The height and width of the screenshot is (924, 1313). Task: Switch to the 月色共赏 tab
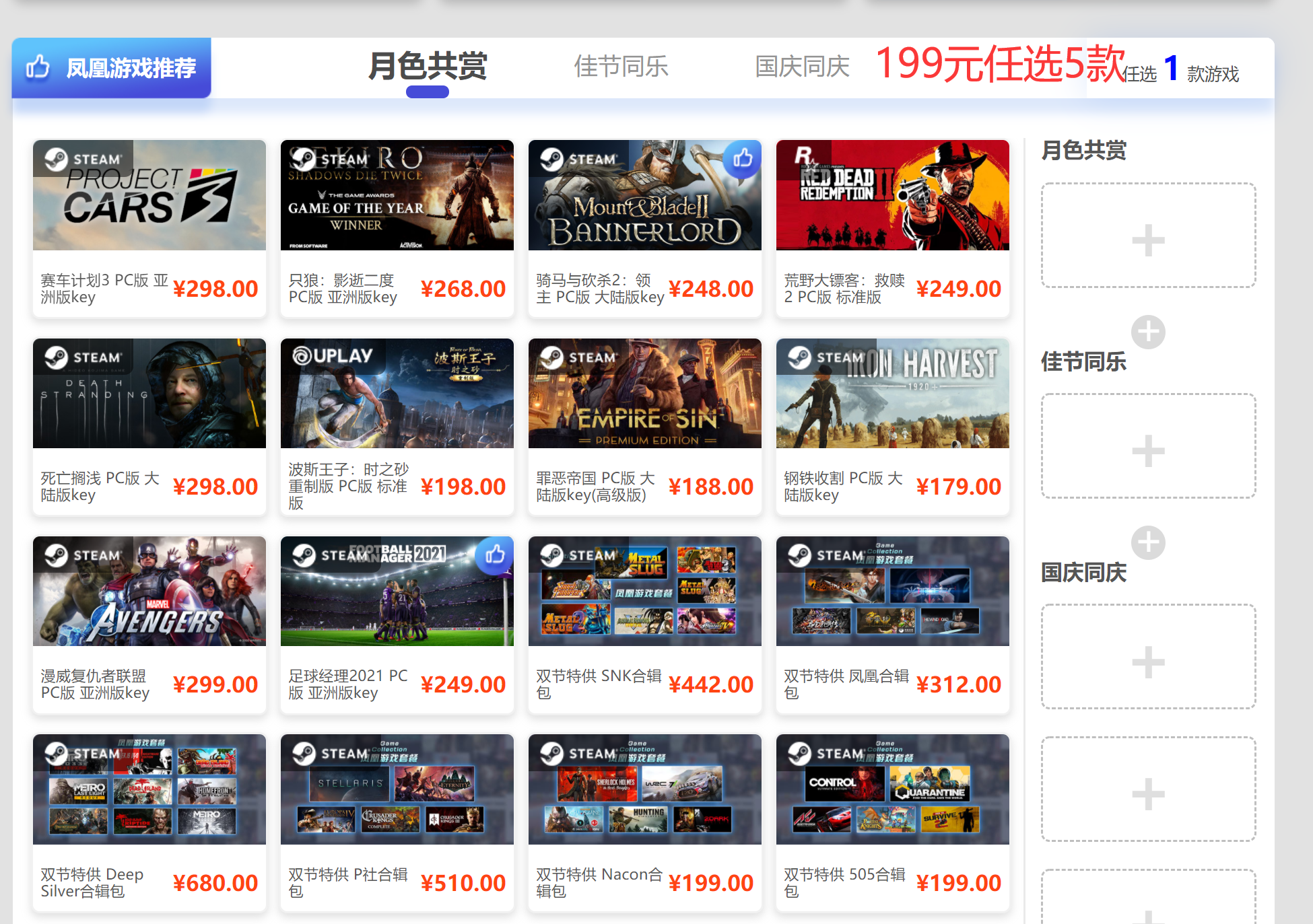pyautogui.click(x=428, y=66)
